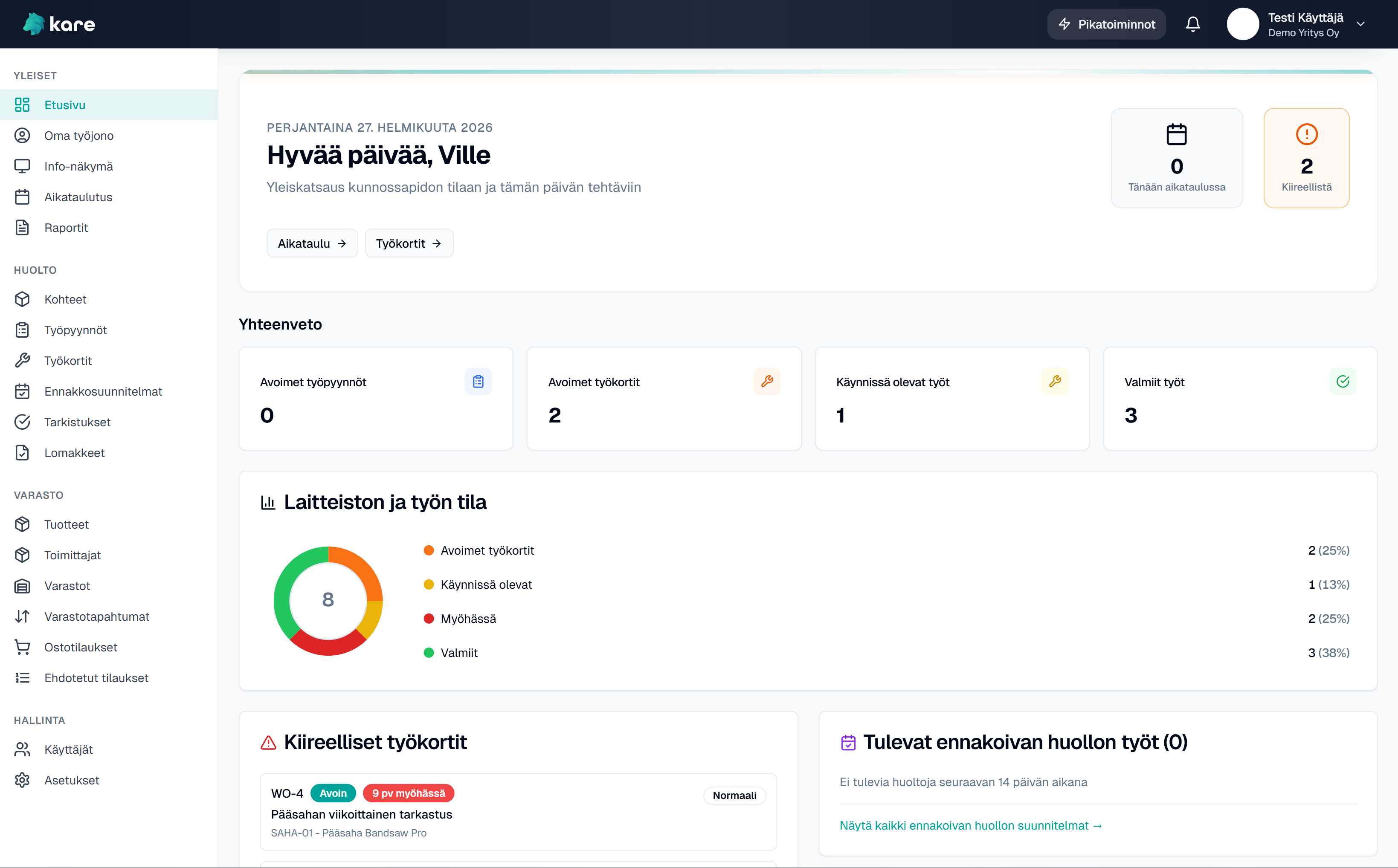Select Ennakkosuunnitelmat from the sidebar

click(103, 391)
